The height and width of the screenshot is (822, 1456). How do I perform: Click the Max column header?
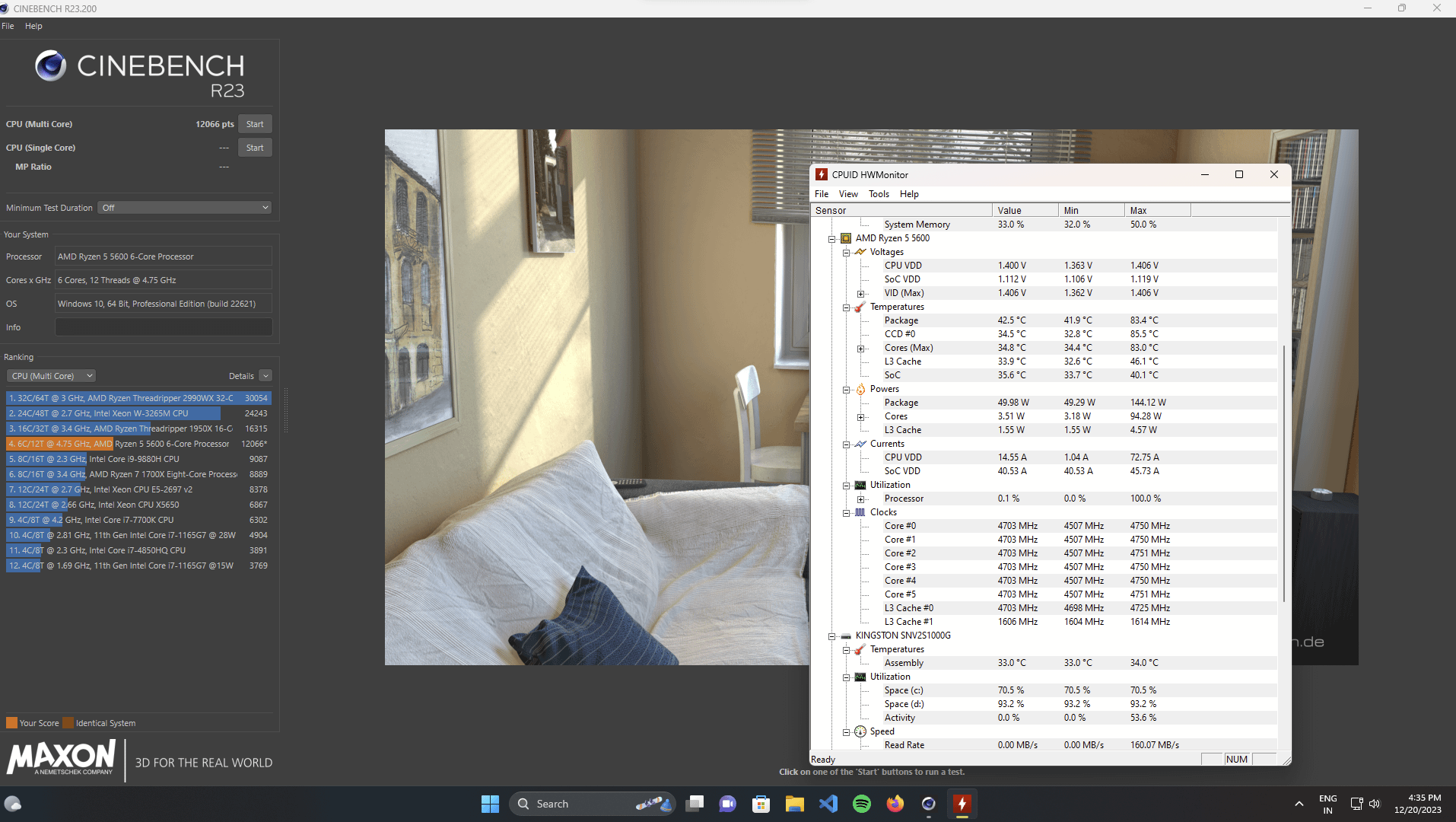[x=1158, y=211]
